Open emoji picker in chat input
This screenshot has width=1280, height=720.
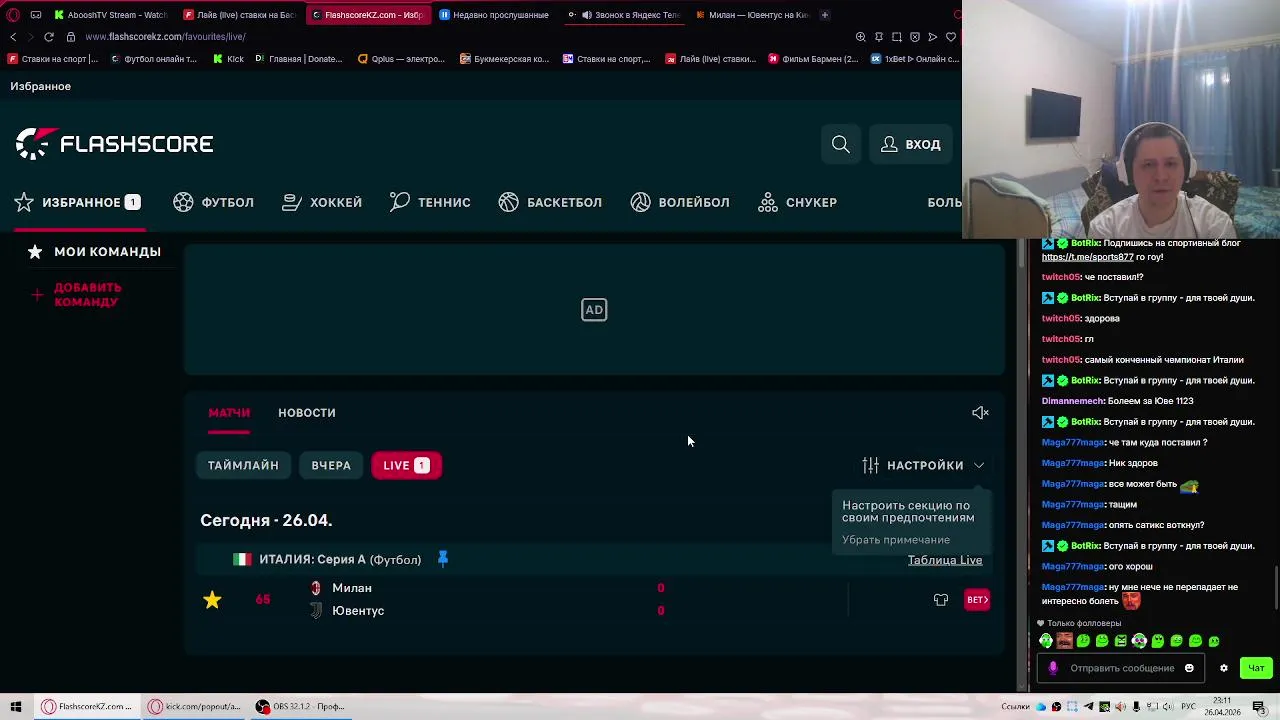pos(1189,668)
